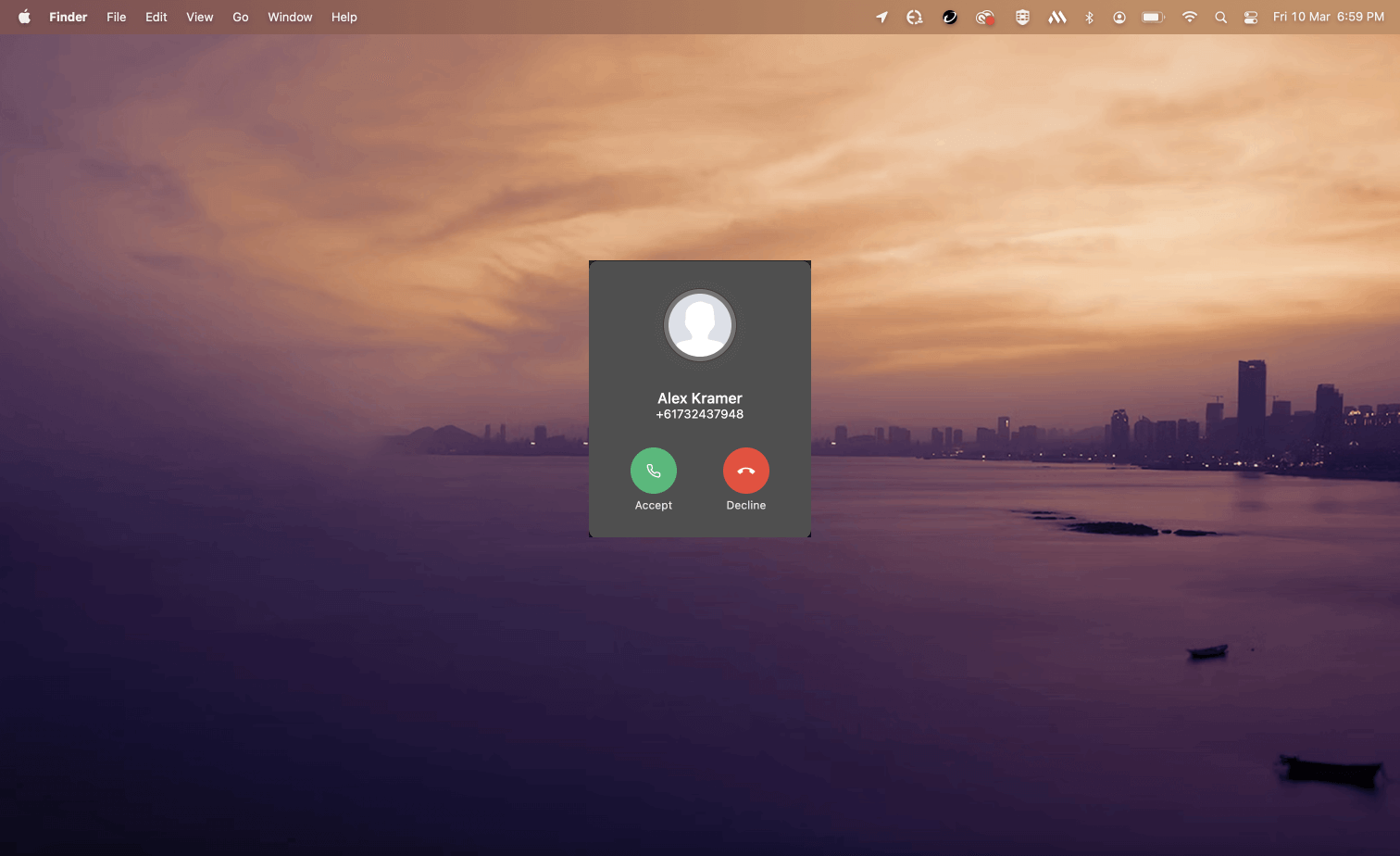Open the Edit menu
The width and height of the screenshot is (1400, 856).
(x=156, y=17)
